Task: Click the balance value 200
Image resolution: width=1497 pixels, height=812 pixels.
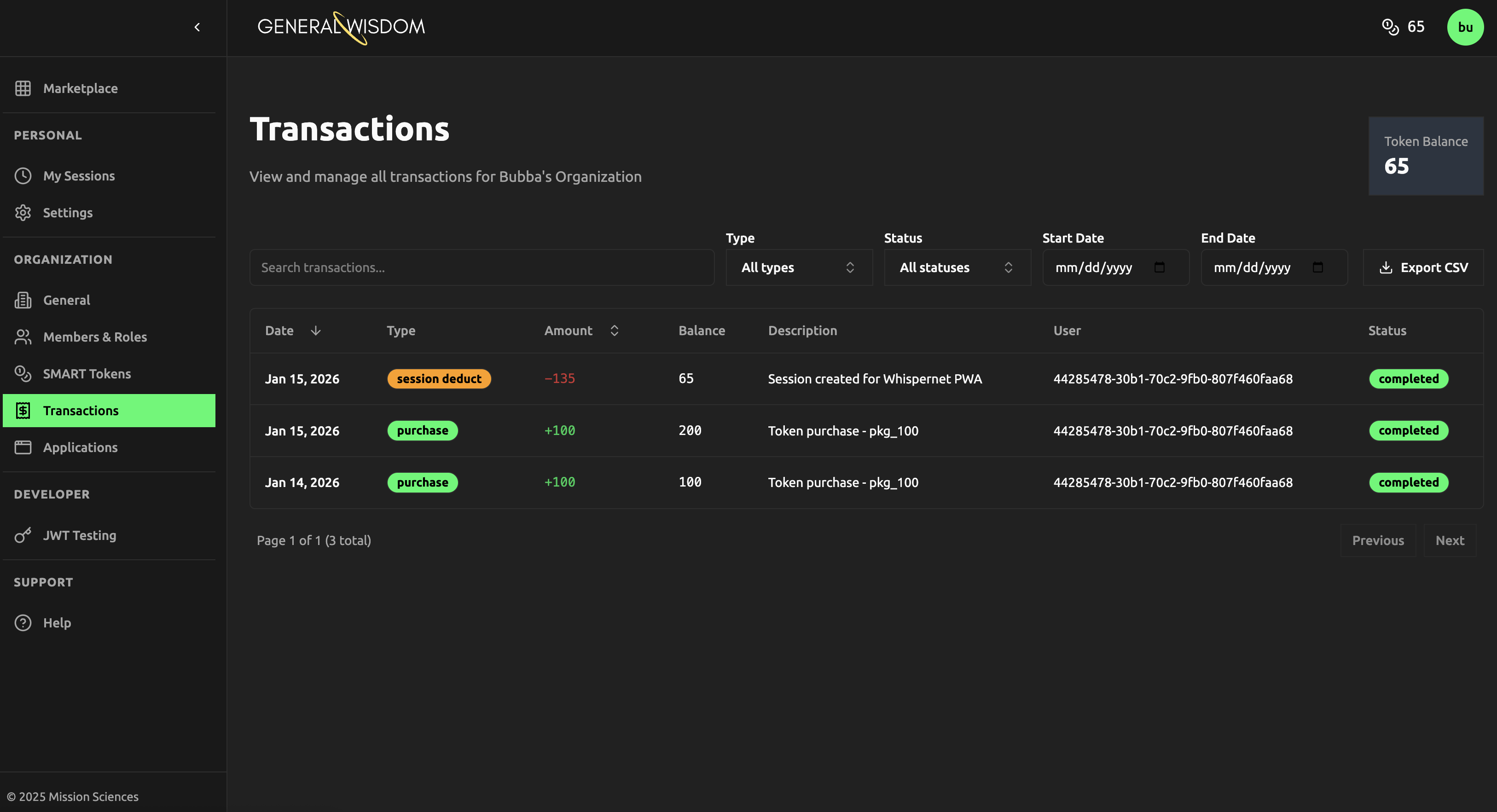Action: pos(690,431)
